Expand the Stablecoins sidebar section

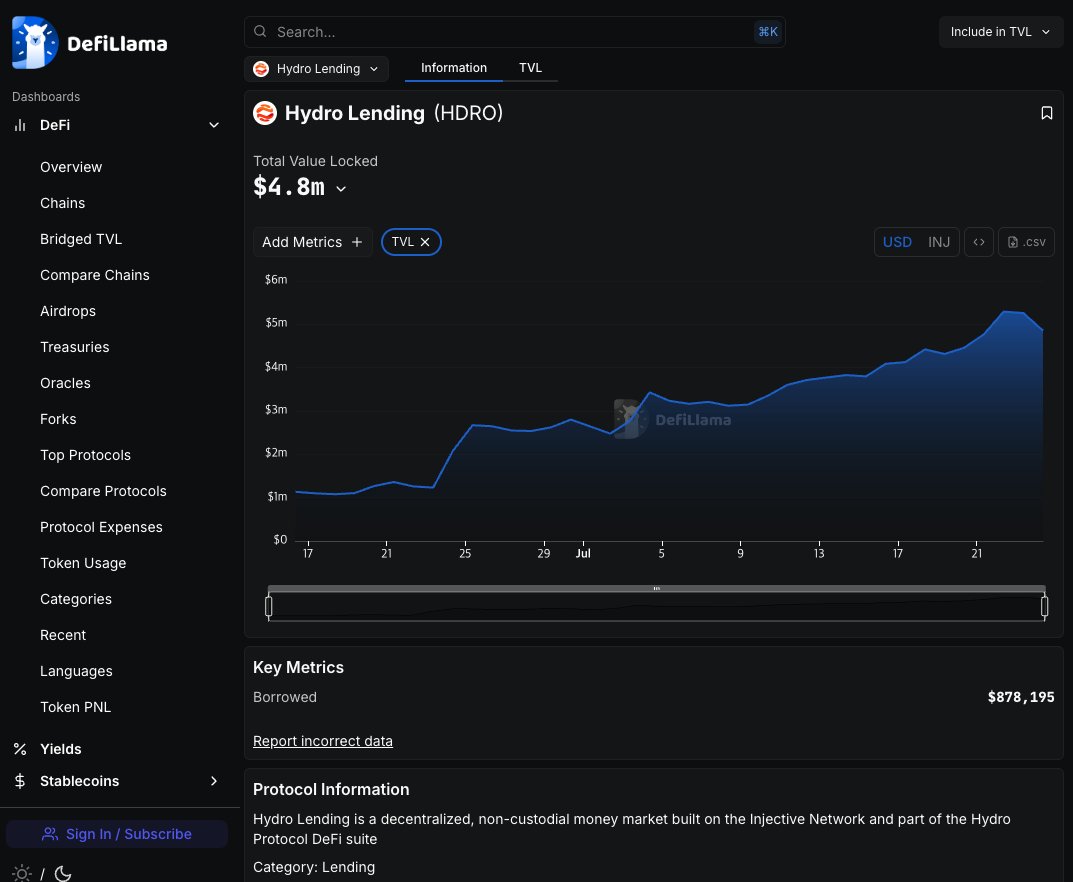click(x=214, y=781)
